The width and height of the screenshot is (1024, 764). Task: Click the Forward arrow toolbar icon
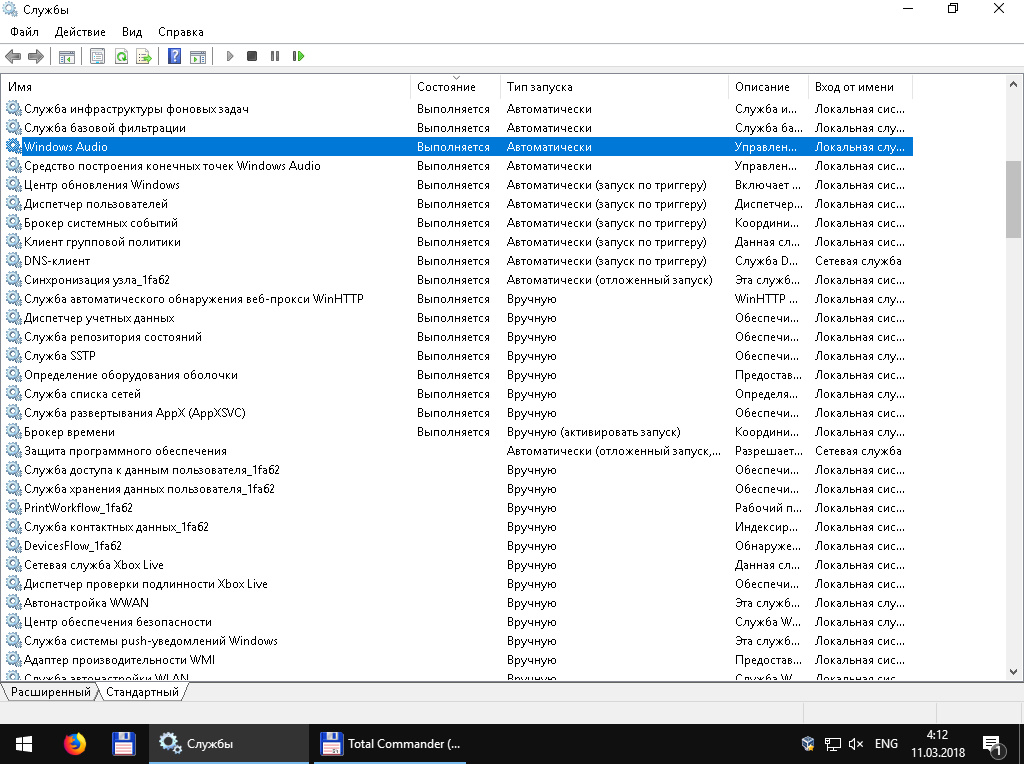tap(36, 56)
